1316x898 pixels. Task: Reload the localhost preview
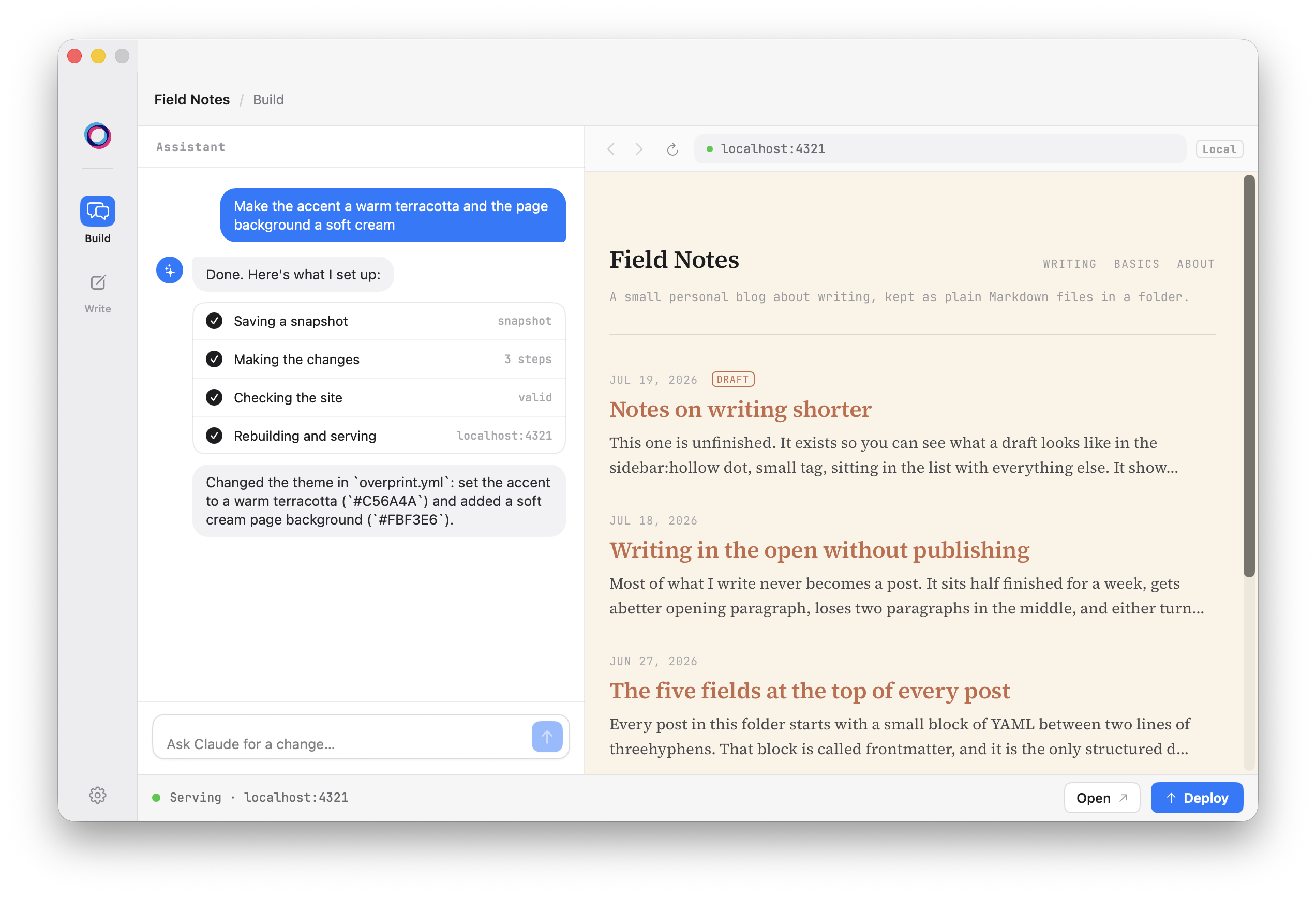pyautogui.click(x=672, y=149)
